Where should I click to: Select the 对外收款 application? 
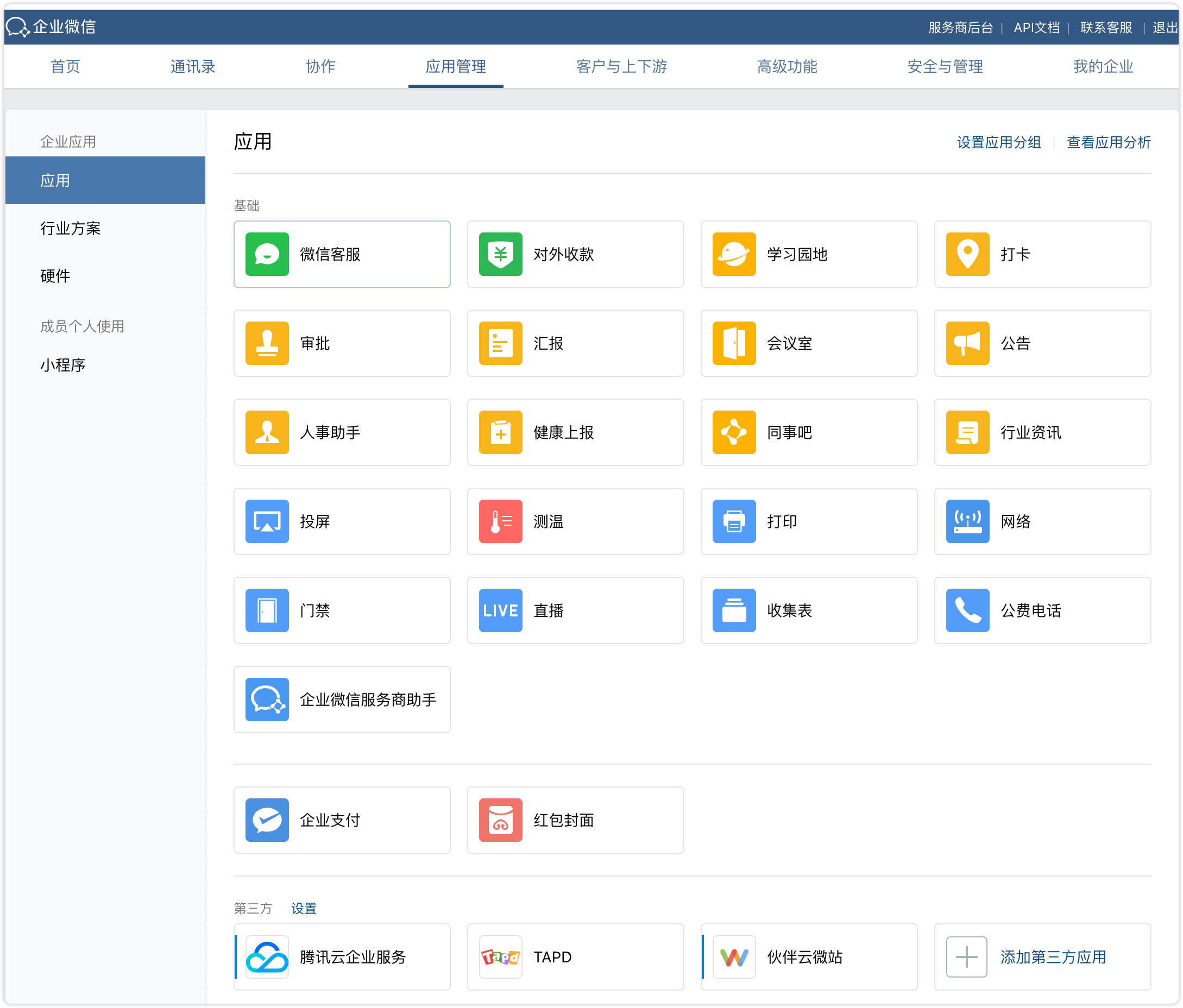tap(575, 255)
